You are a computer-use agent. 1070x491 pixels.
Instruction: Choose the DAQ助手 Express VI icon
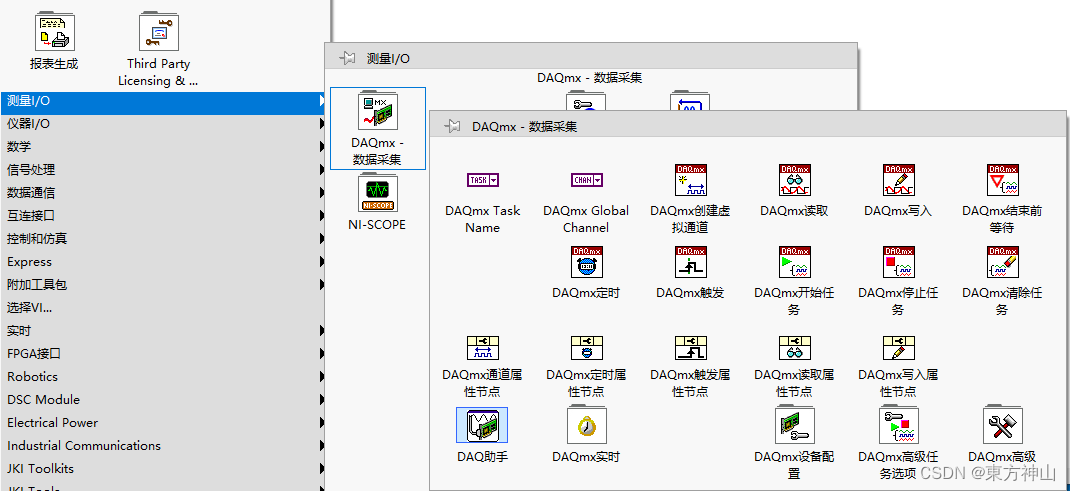[482, 425]
